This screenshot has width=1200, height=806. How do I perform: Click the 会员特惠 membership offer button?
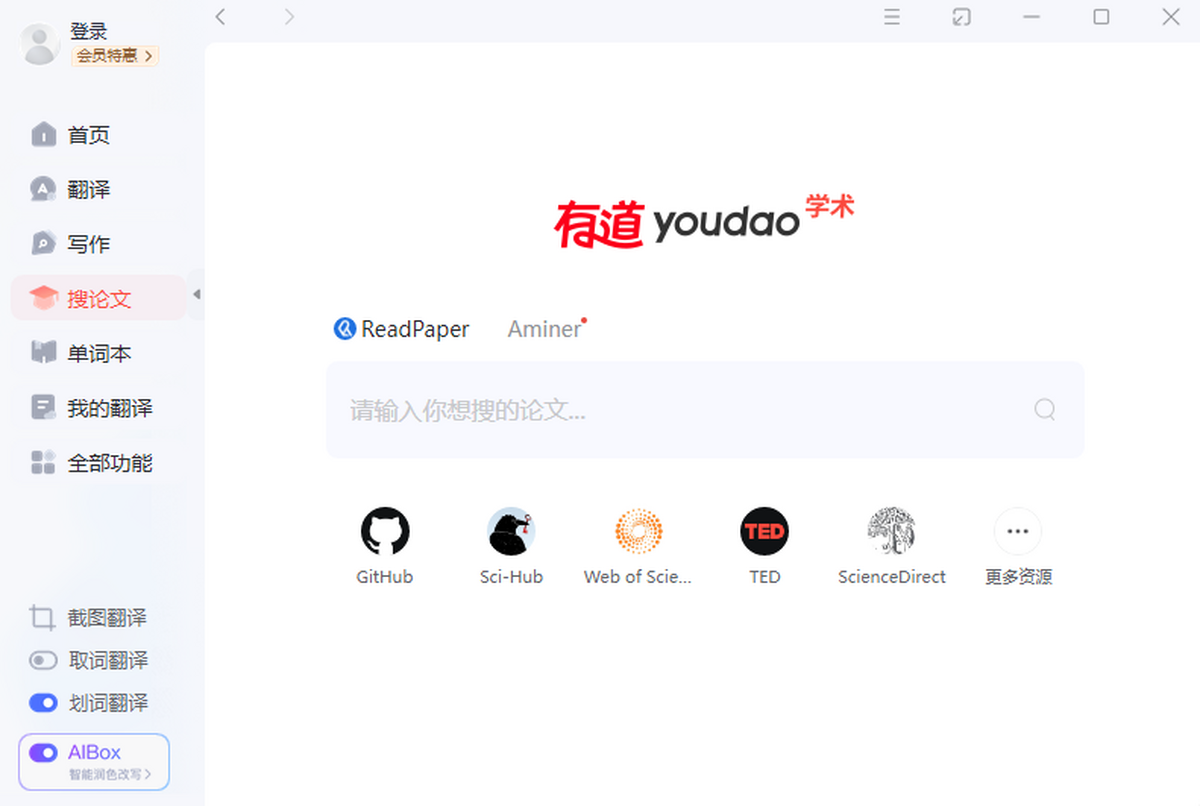pyautogui.click(x=114, y=56)
